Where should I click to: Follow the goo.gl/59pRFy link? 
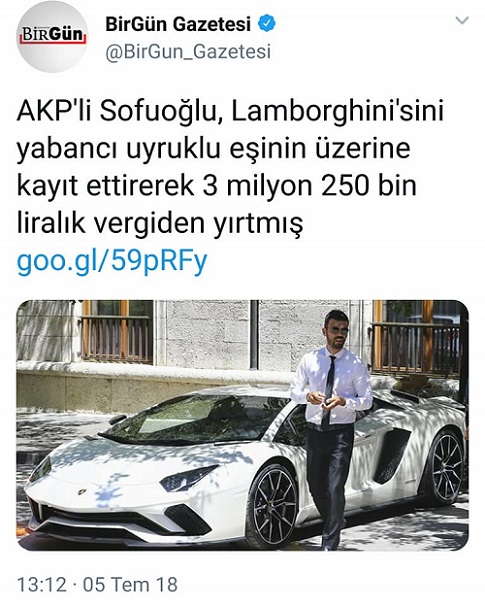tap(112, 262)
